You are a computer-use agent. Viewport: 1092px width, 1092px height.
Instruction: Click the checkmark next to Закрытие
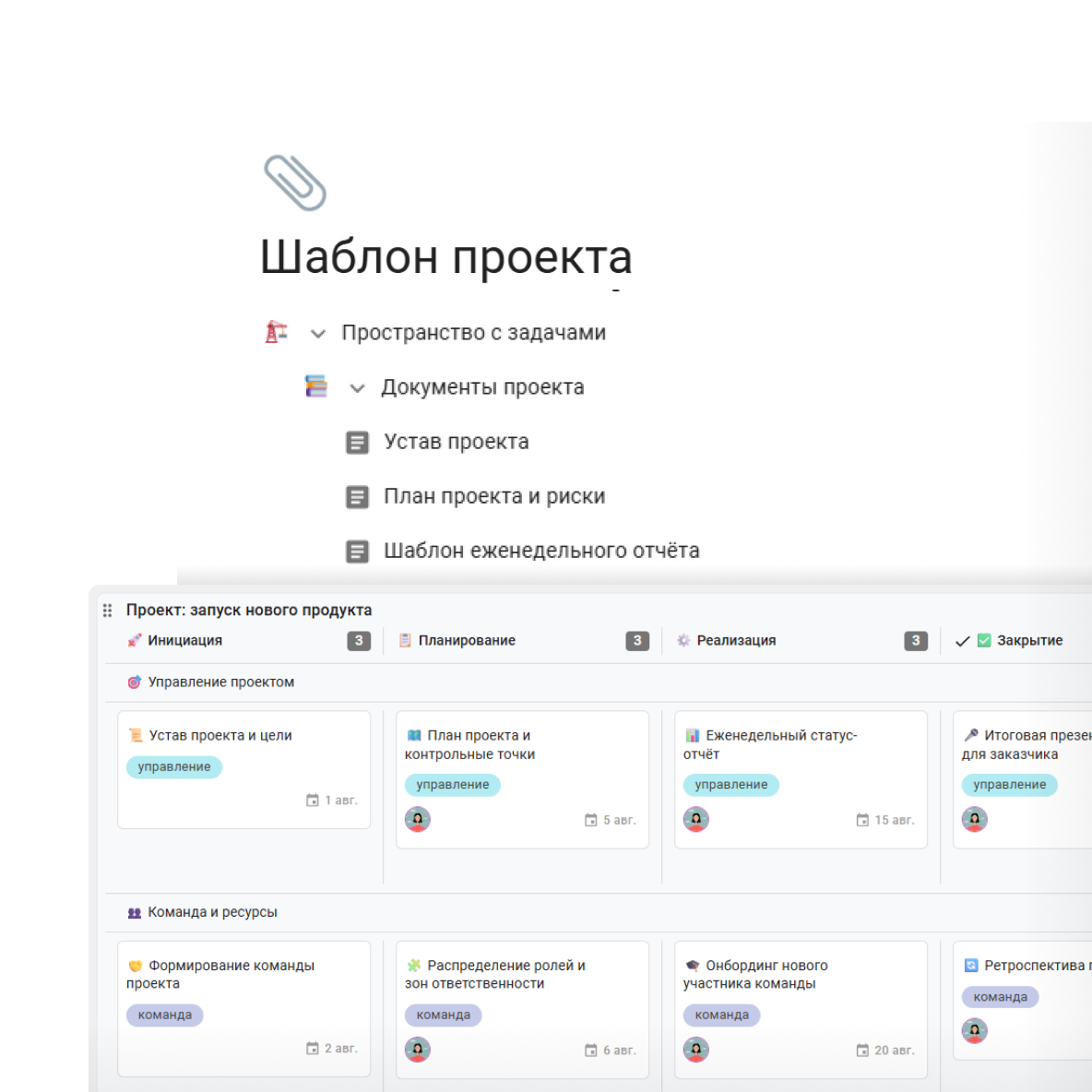pos(963,641)
